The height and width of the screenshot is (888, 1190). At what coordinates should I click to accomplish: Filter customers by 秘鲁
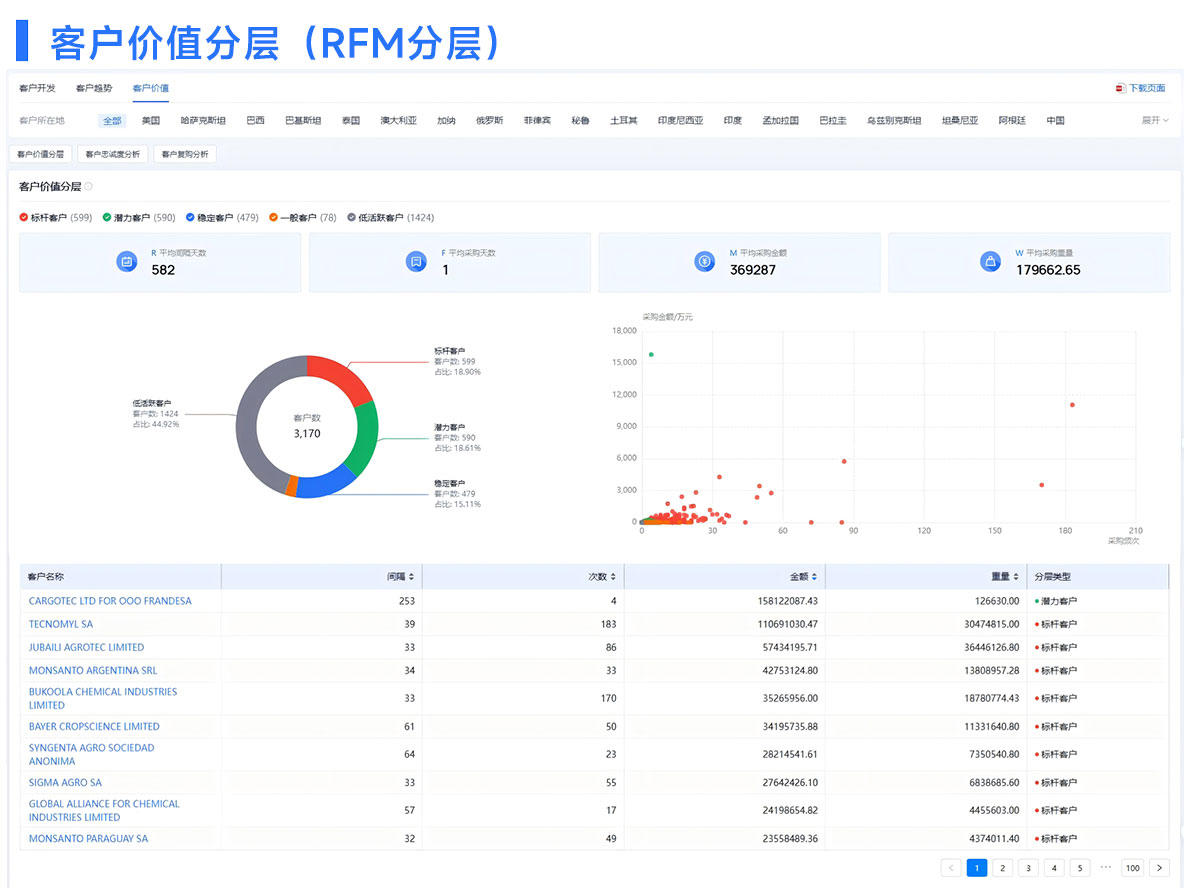[x=581, y=121]
